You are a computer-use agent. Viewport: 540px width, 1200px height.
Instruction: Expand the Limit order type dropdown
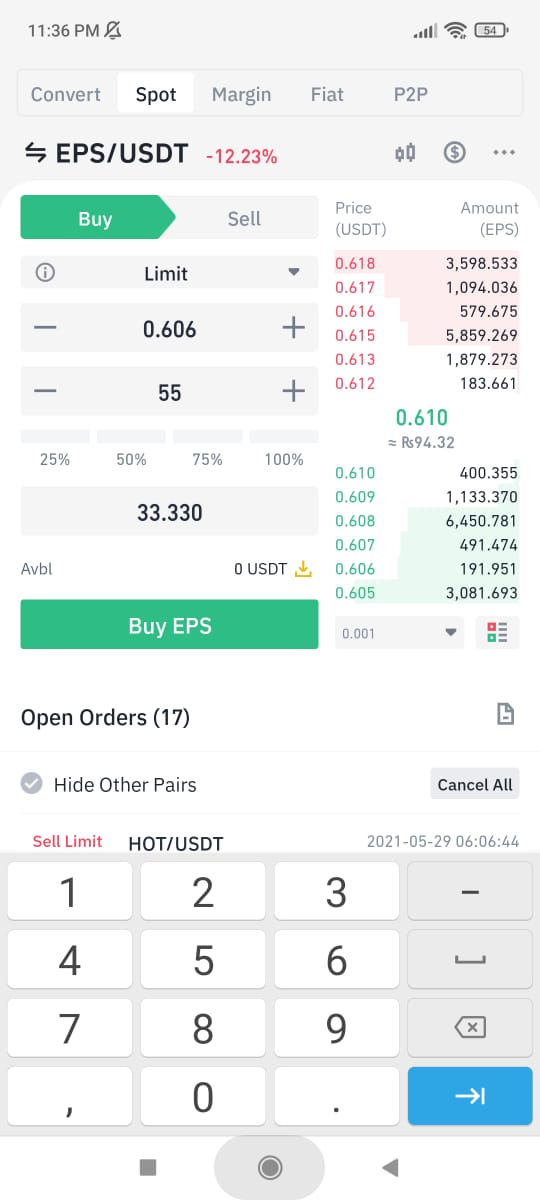click(x=170, y=273)
